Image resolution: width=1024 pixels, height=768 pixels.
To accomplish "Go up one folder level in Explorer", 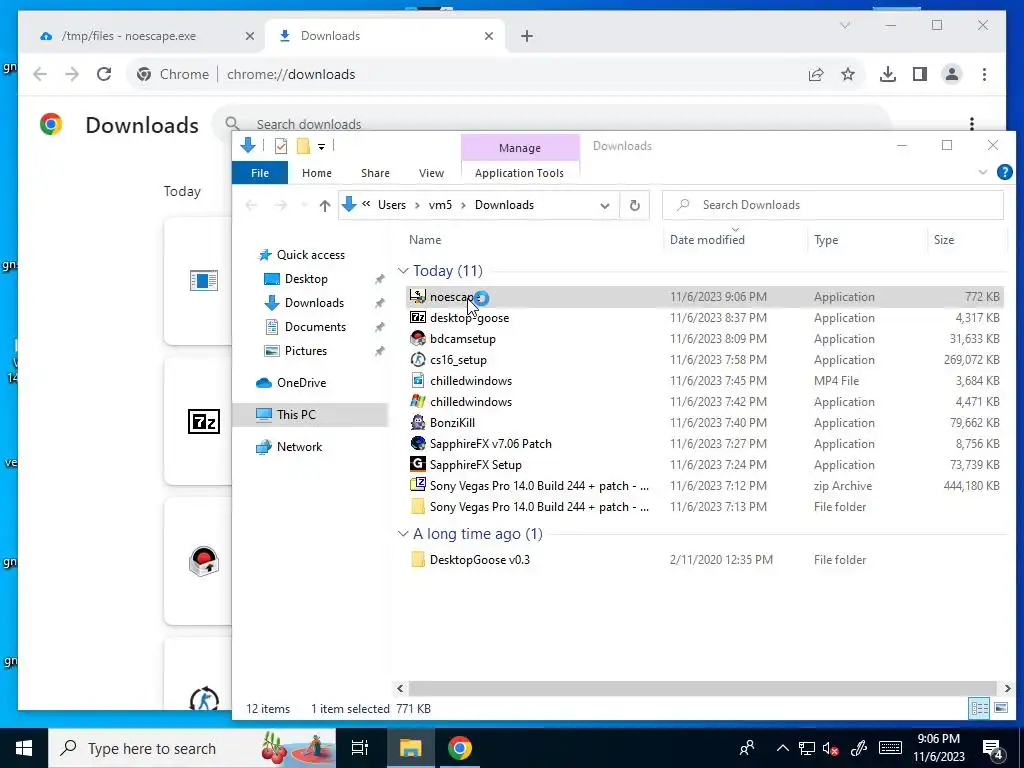I will 325,205.
